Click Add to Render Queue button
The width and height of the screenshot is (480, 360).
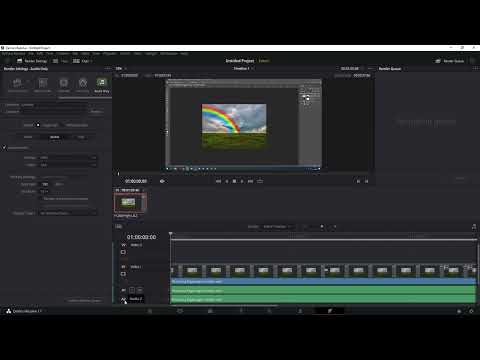pos(85,301)
